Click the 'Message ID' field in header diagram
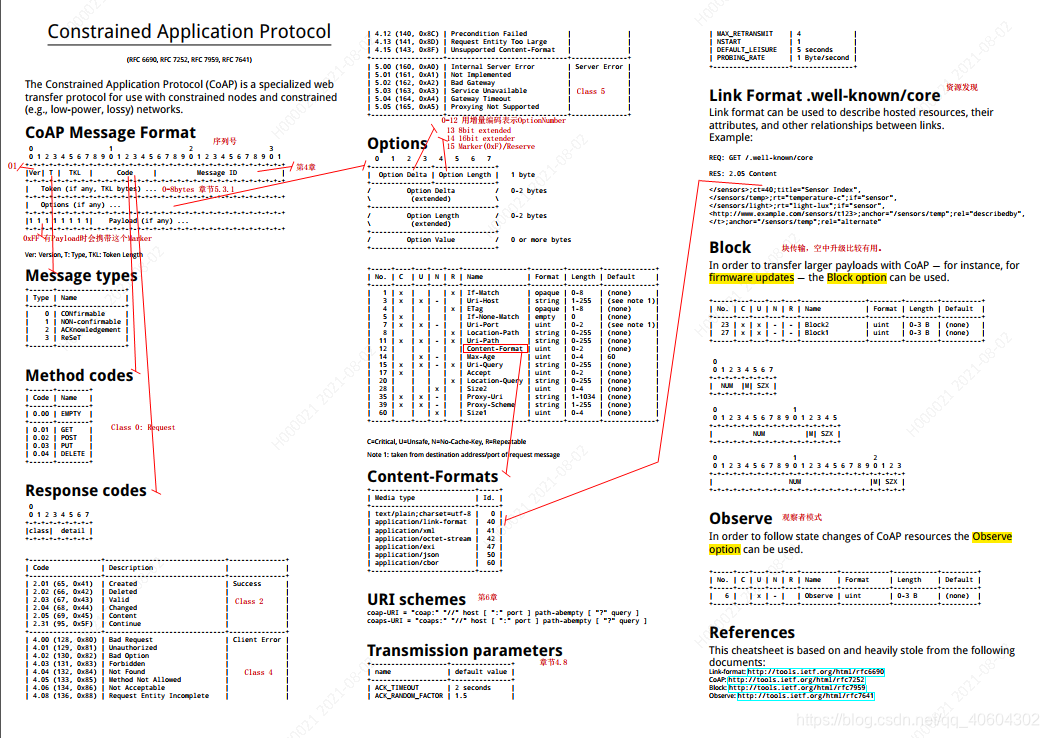1049x738 pixels. (x=217, y=173)
